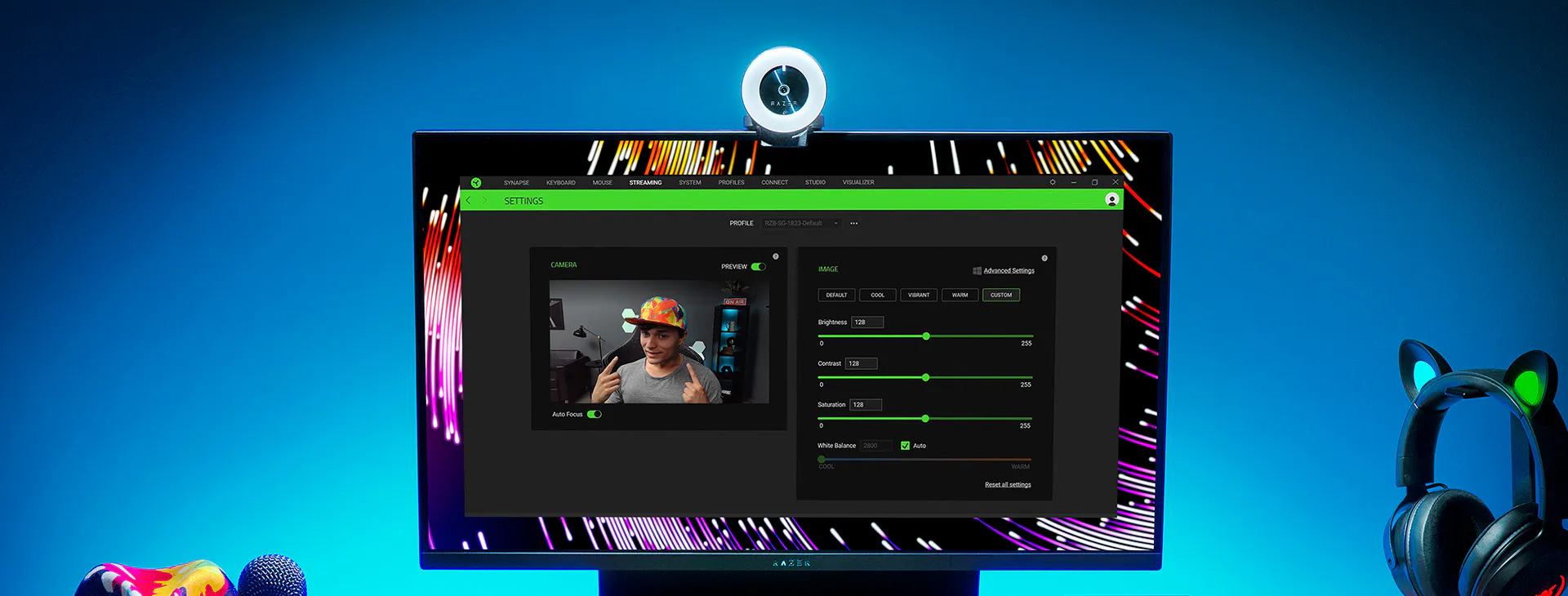
Task: Open the Advanced Settings link
Action: [x=1009, y=270]
